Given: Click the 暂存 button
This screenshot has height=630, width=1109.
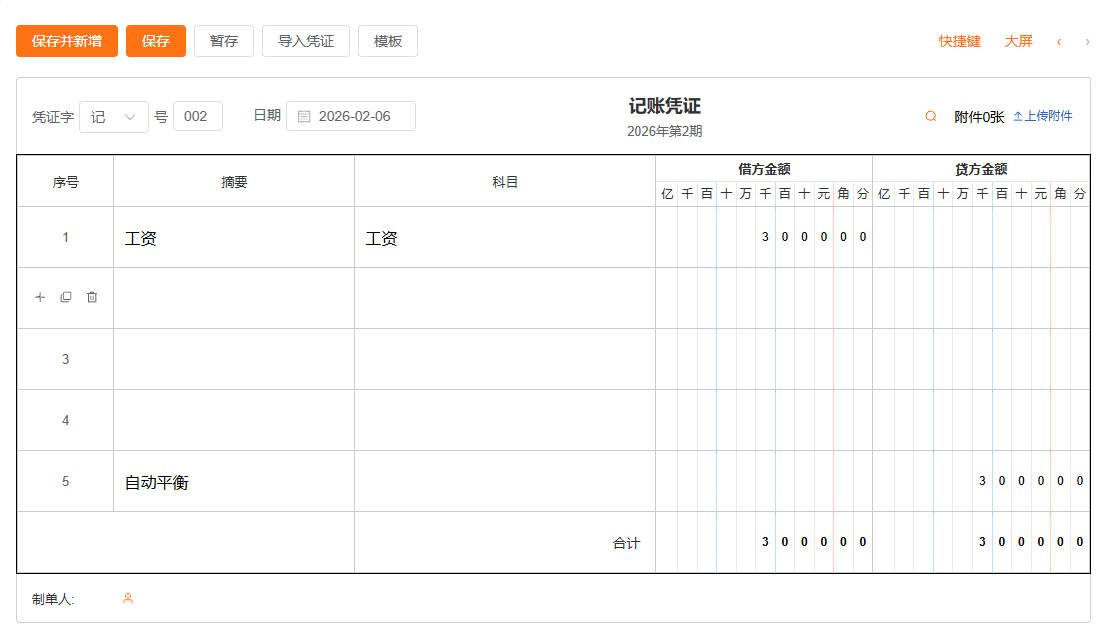Looking at the screenshot, I should 224,41.
